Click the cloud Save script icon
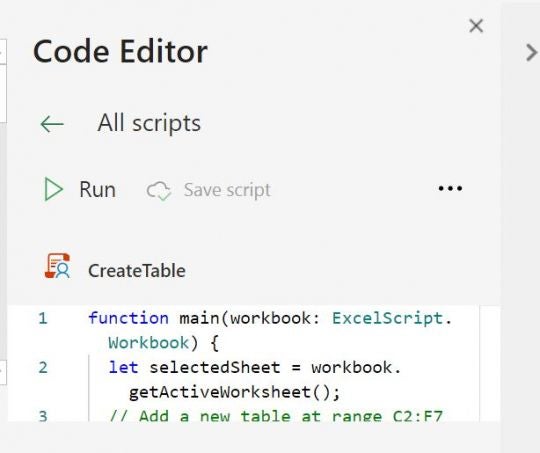Screen dimensions: 540x453 159,191
